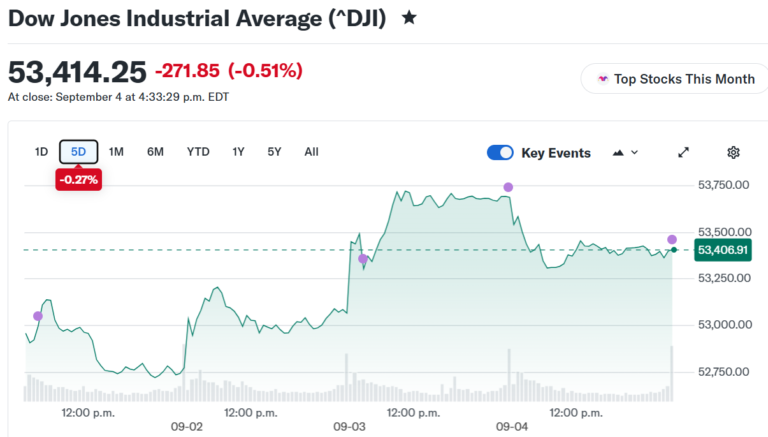Click the leftmost purple key event dot
This screenshot has width=768, height=437.
38,316
